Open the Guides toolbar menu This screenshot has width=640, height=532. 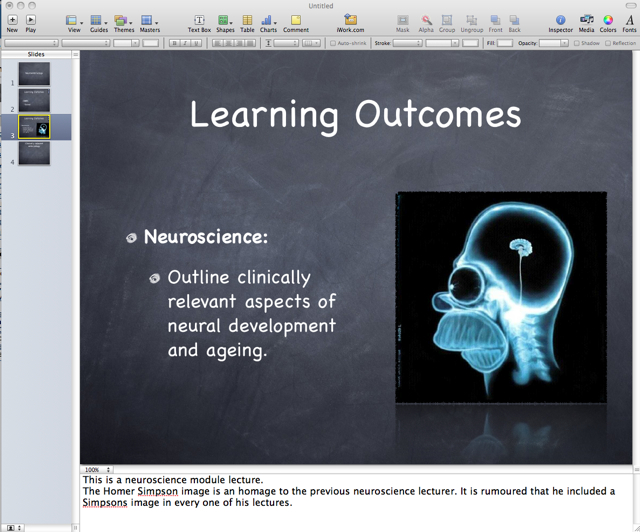[x=99, y=23]
